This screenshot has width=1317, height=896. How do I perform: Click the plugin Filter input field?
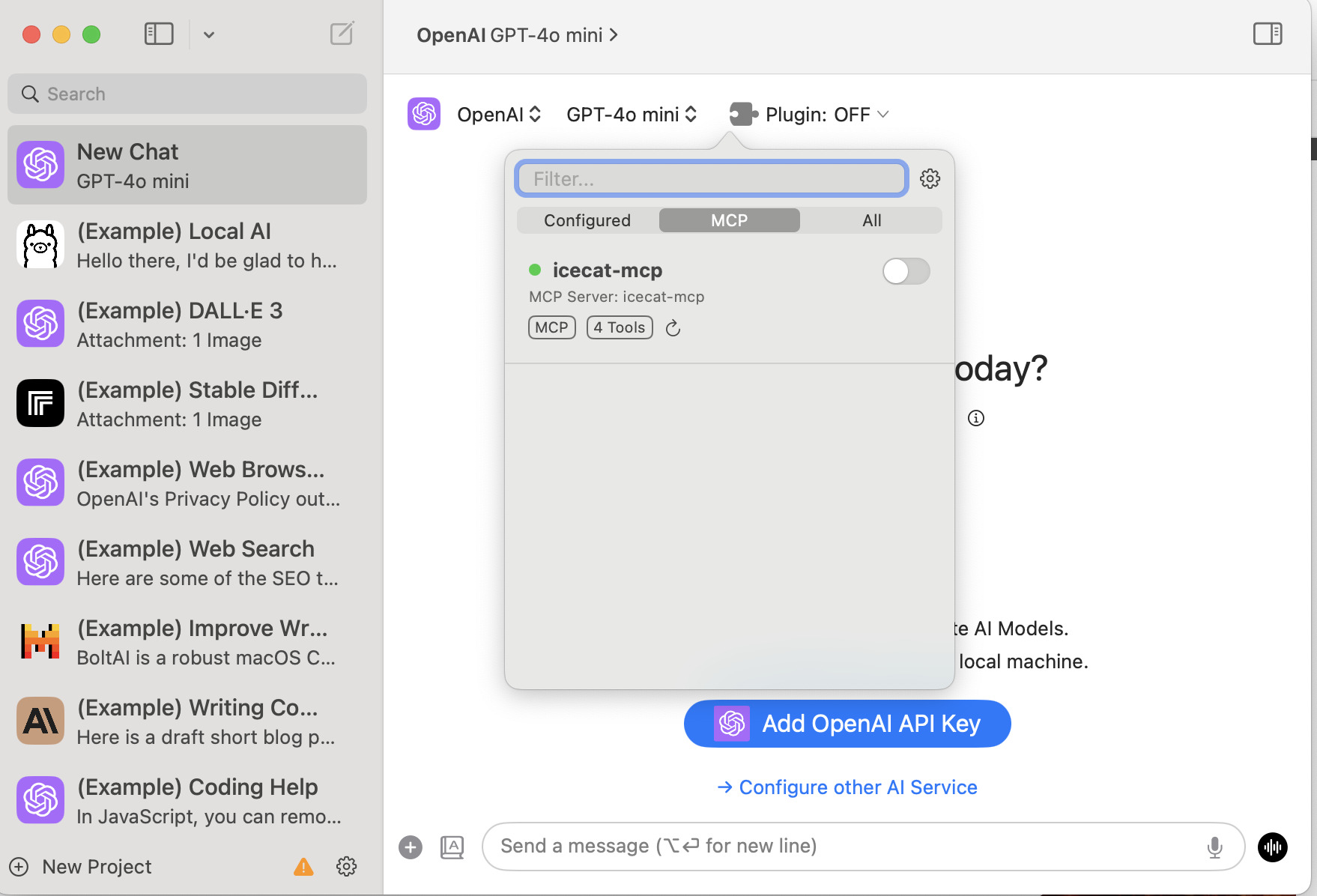click(x=712, y=179)
